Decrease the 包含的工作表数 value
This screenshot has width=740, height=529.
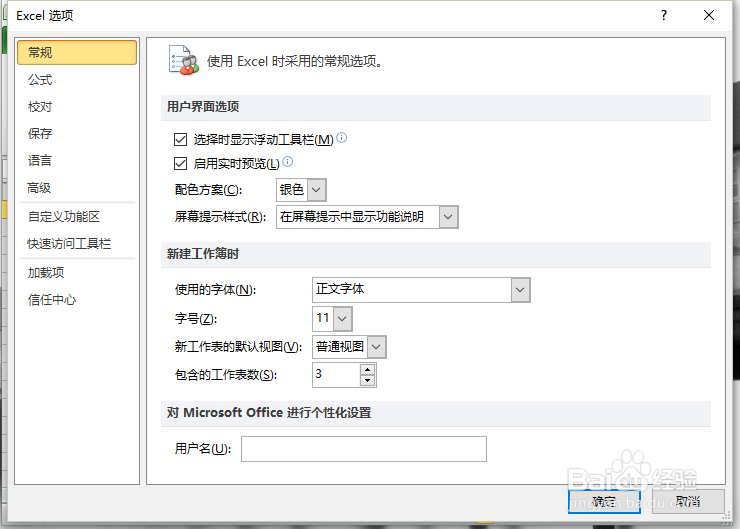tap(367, 380)
